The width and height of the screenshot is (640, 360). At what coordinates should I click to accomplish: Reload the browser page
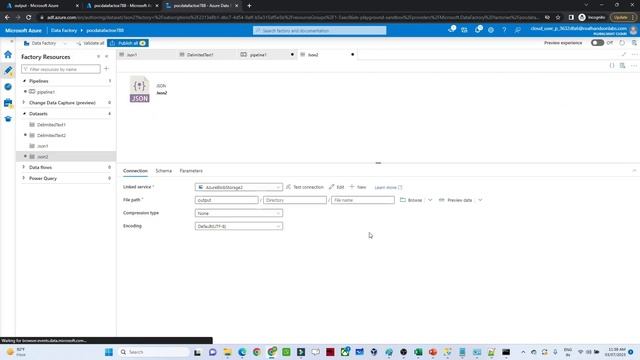(29, 18)
